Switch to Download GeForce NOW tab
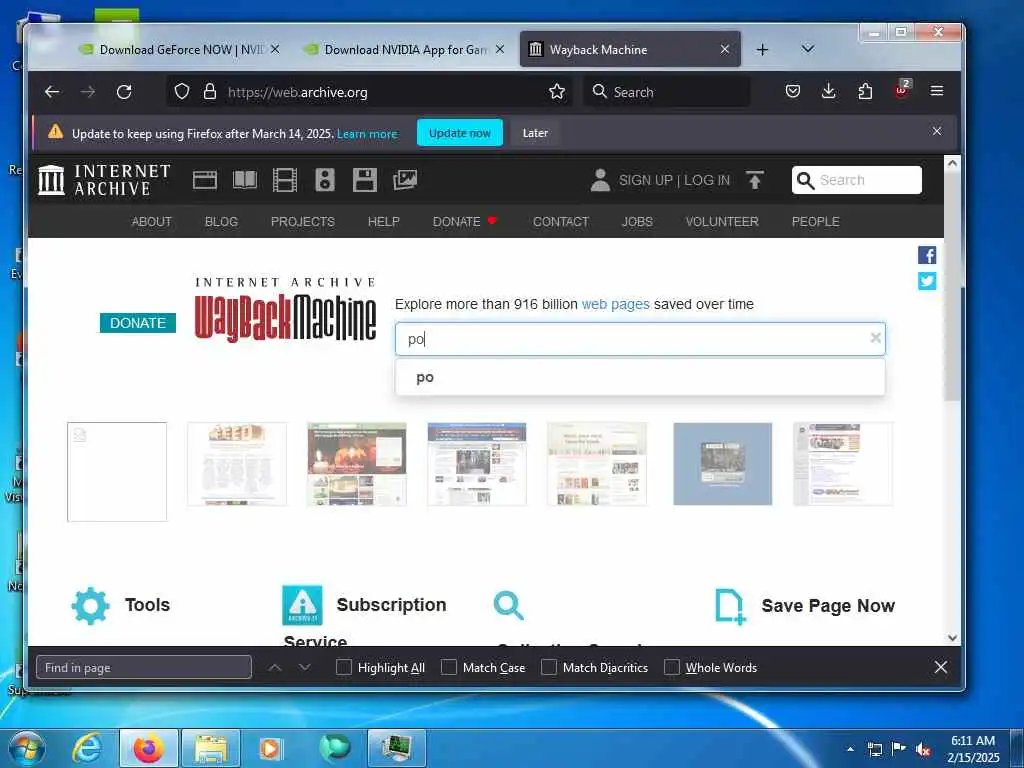The height and width of the screenshot is (768, 1024). (x=178, y=50)
